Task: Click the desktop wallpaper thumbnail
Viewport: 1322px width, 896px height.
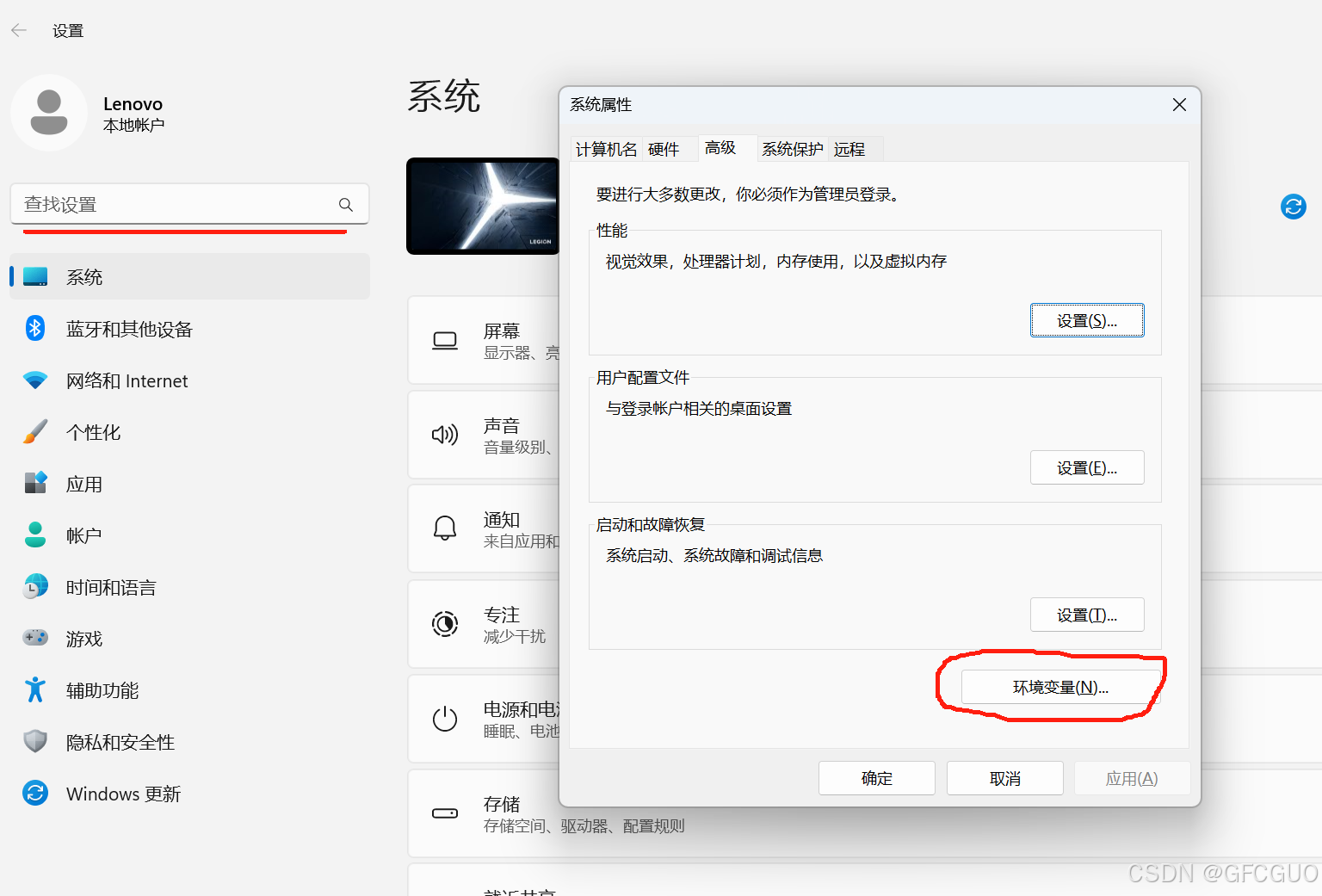Action: coord(483,207)
